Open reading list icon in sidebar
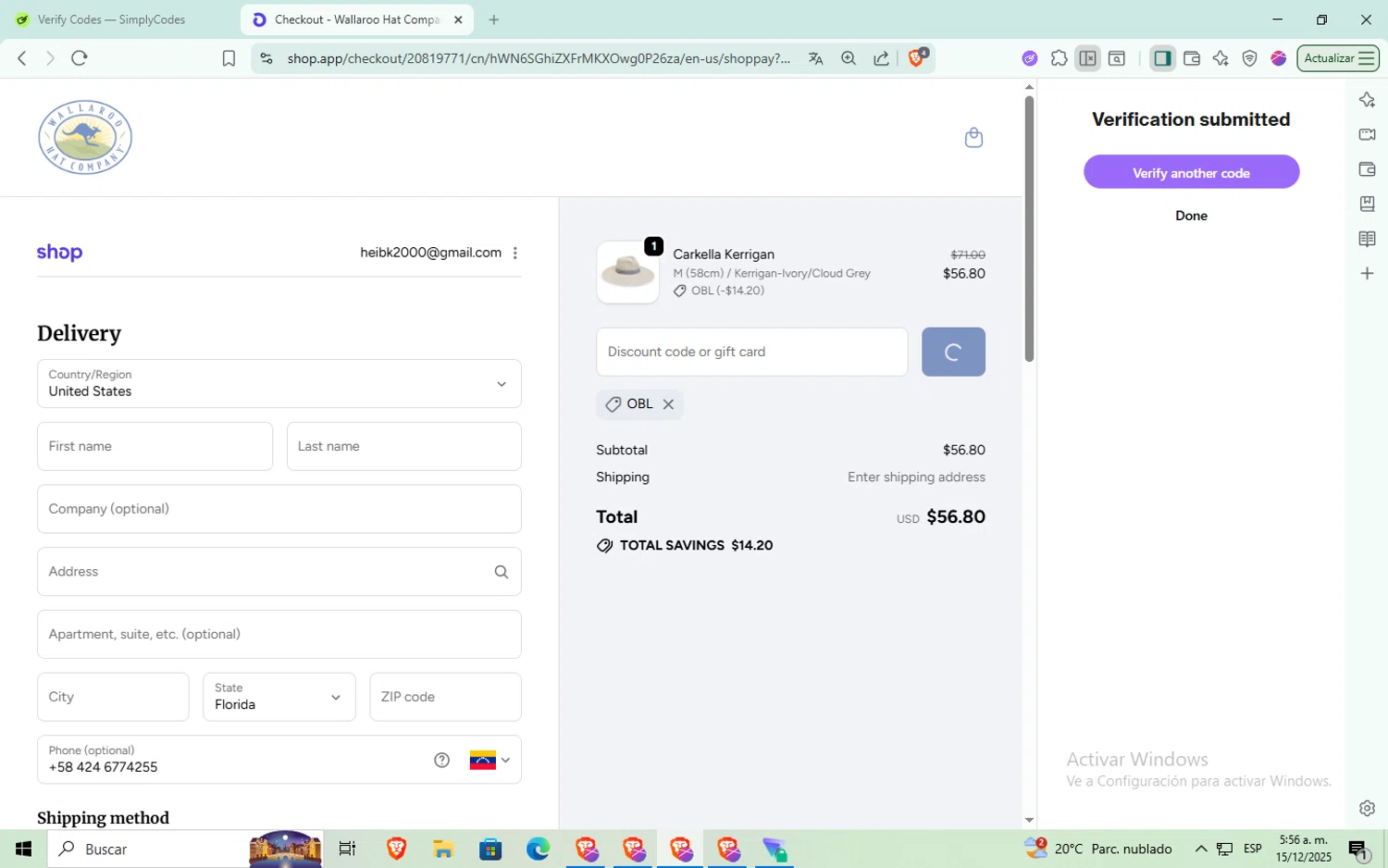Image resolution: width=1388 pixels, height=868 pixels. click(1367, 239)
